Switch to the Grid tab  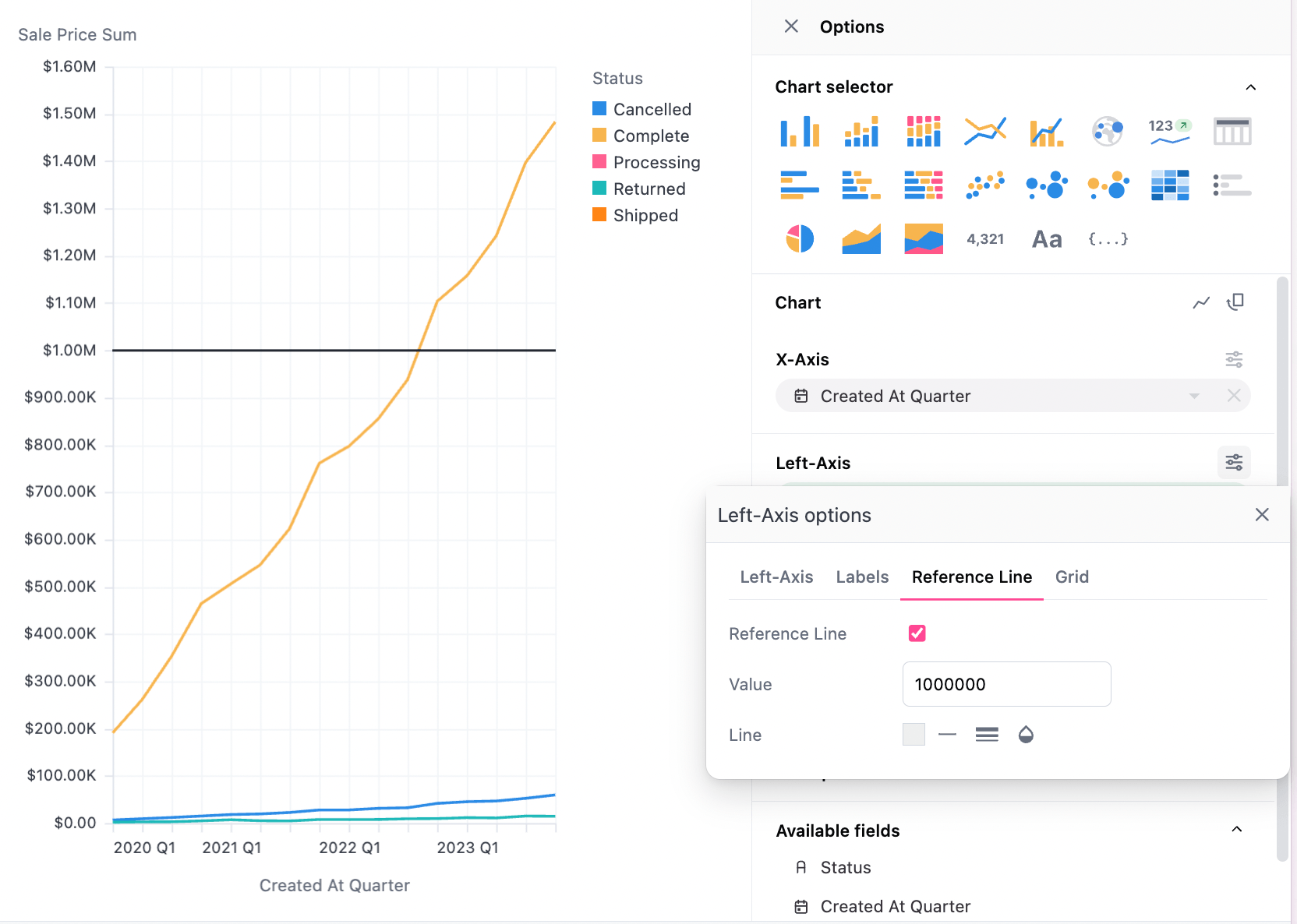[x=1072, y=577]
